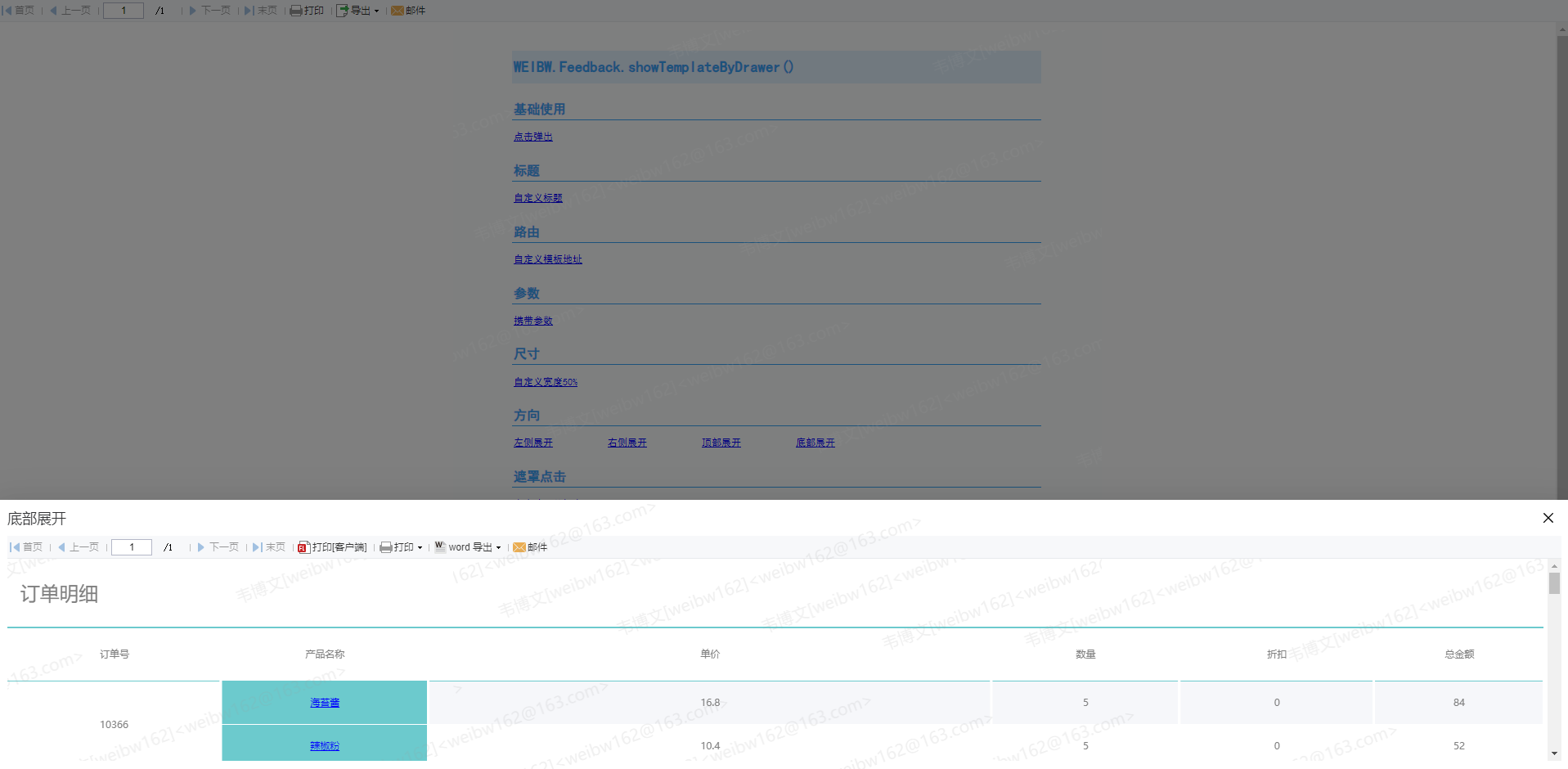Go to the next page 下一页 in drawer toolbar
The height and width of the screenshot is (769, 1568).
tap(218, 547)
